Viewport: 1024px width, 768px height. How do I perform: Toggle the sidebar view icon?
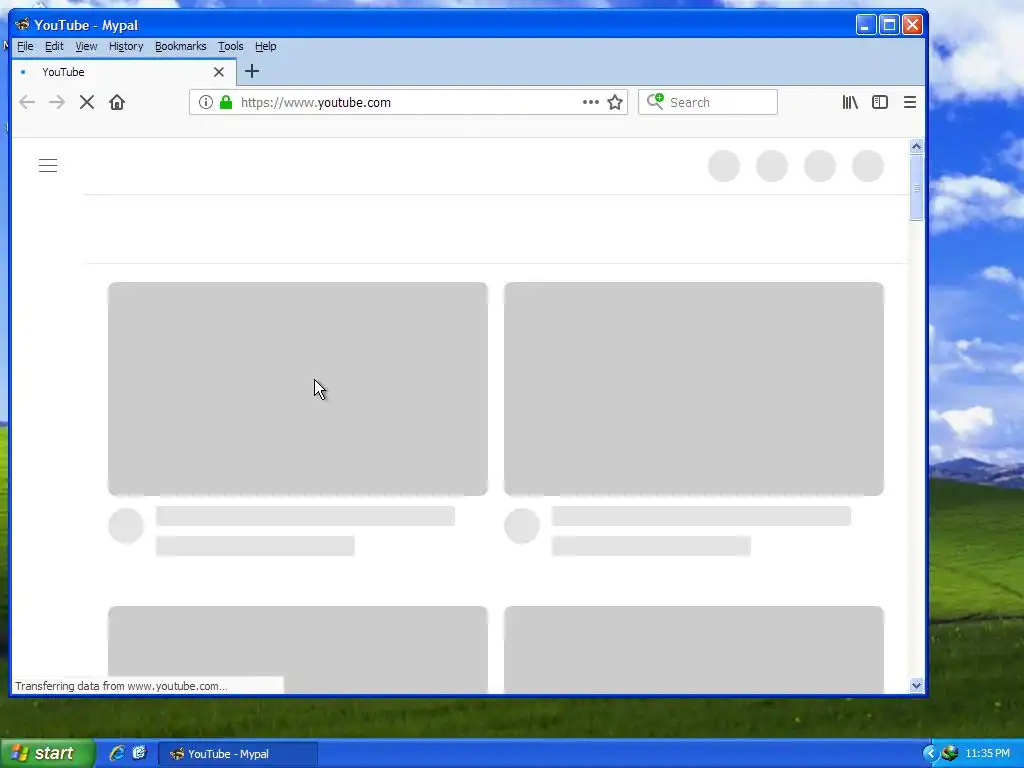click(880, 103)
